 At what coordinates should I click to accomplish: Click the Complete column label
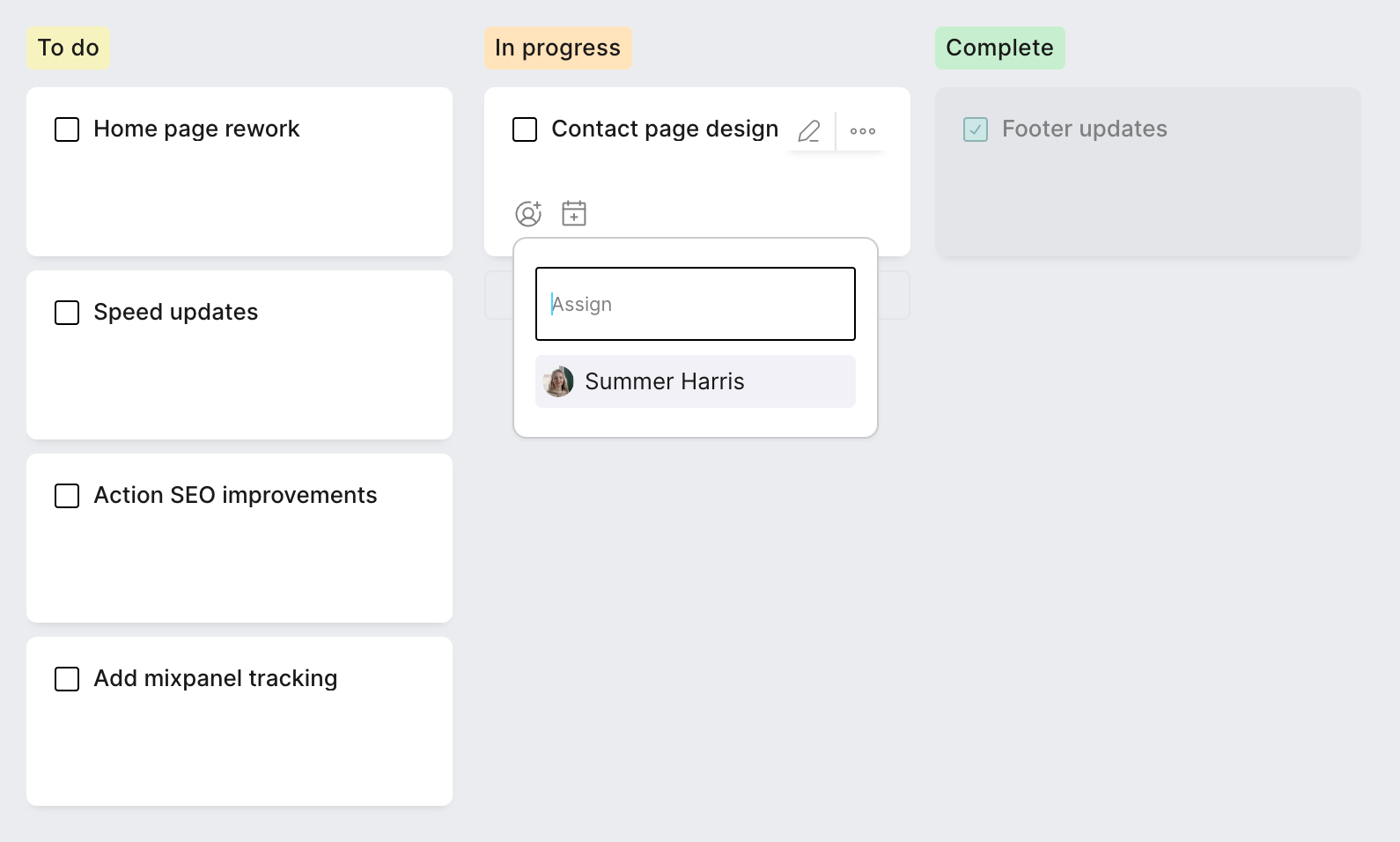click(x=999, y=48)
